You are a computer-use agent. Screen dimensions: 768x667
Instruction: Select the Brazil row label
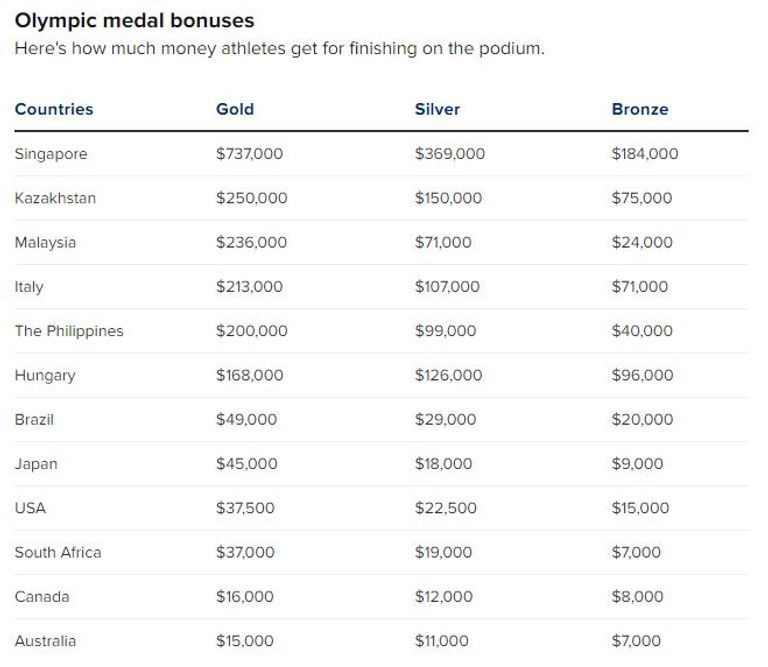point(34,420)
